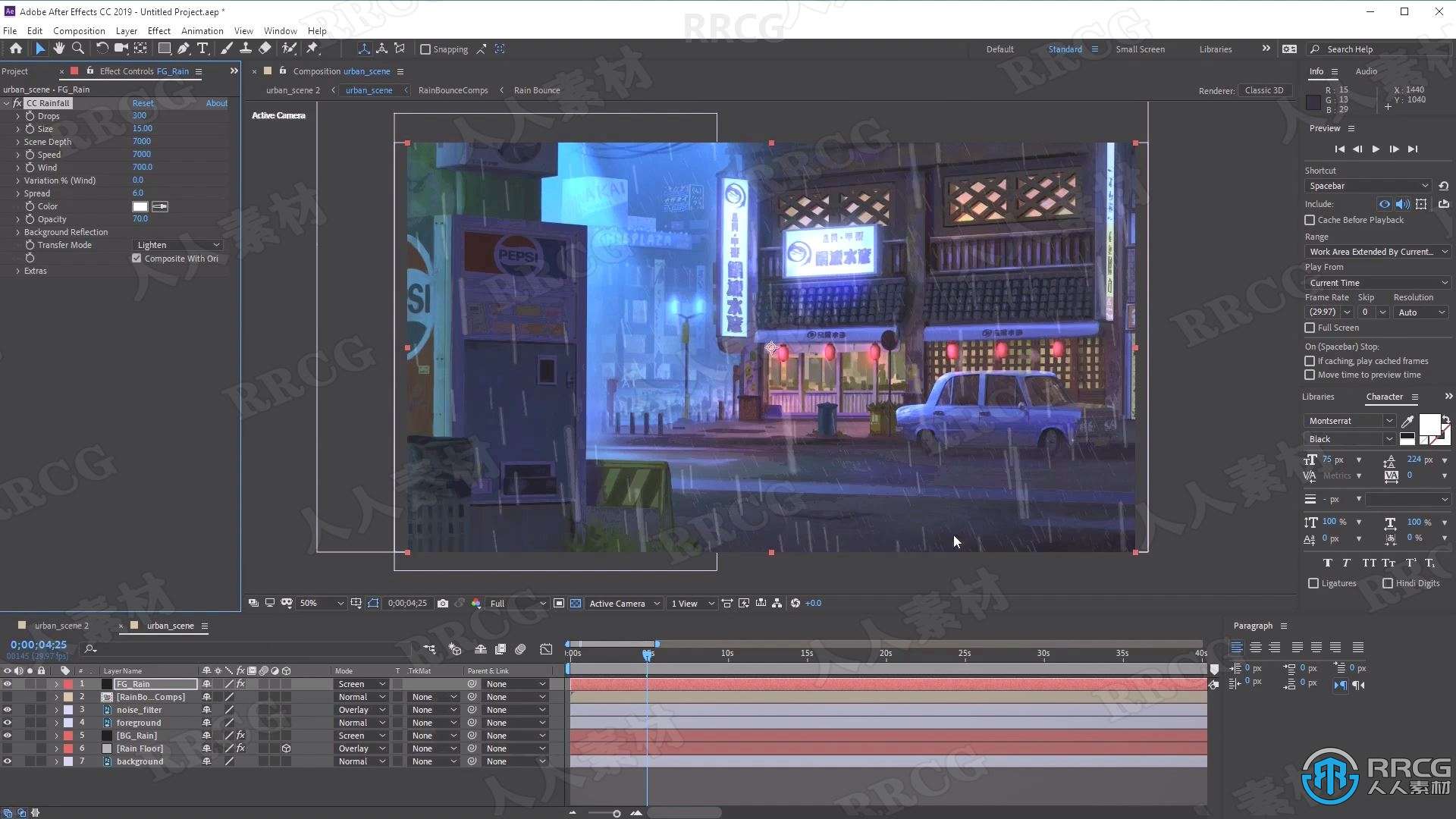Screen dimensions: 1456x819
Task: Select the Pan Behind anchor point tool
Action: pos(140,49)
